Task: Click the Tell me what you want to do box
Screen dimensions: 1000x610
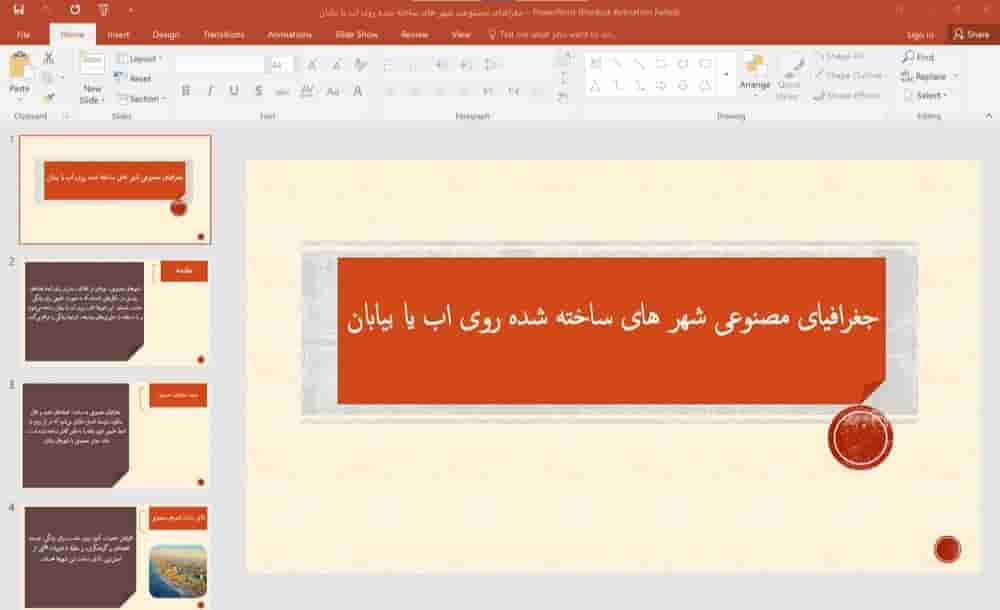Action: (x=551, y=34)
